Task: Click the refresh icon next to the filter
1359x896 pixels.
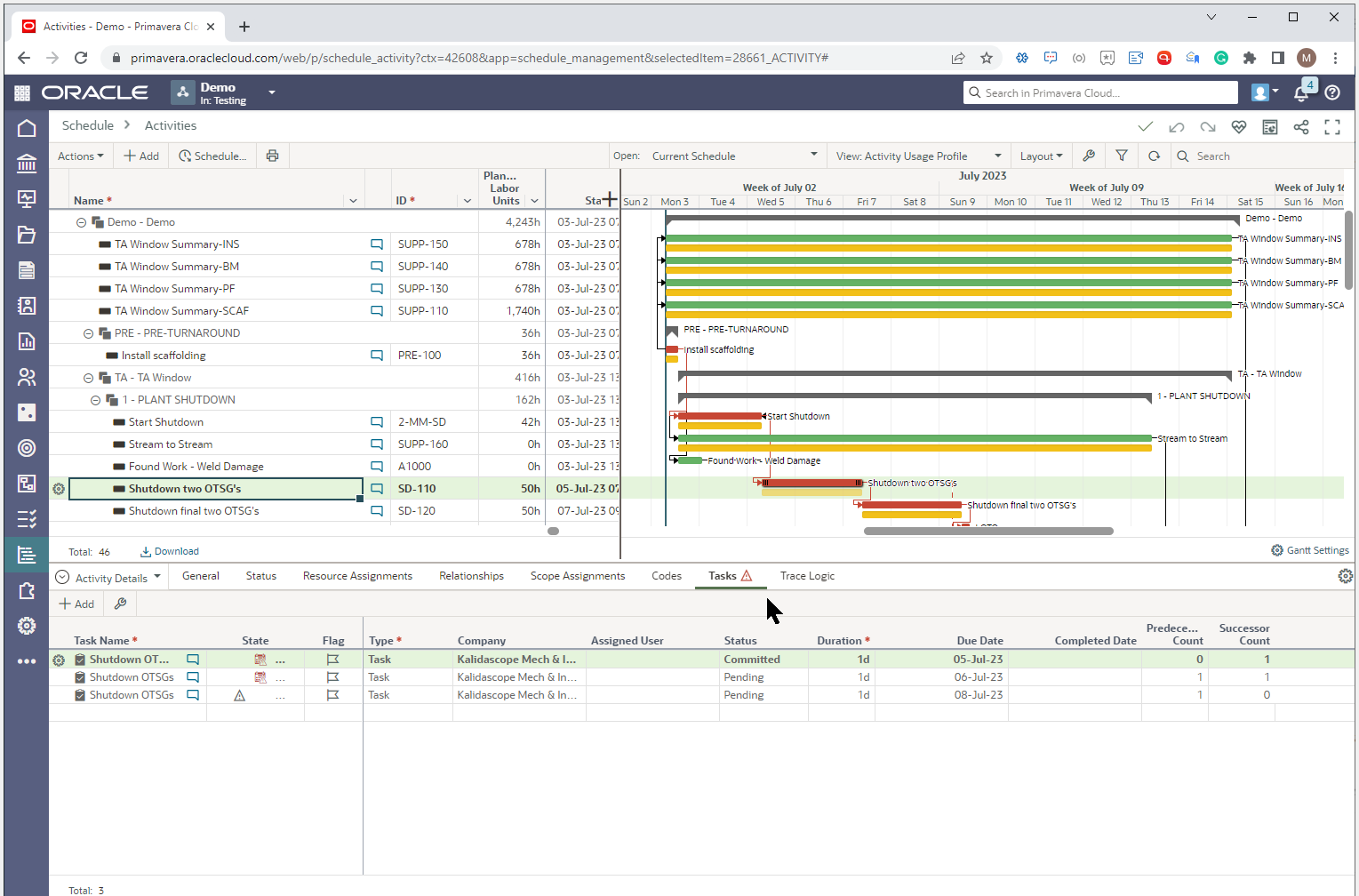Action: tap(1154, 156)
